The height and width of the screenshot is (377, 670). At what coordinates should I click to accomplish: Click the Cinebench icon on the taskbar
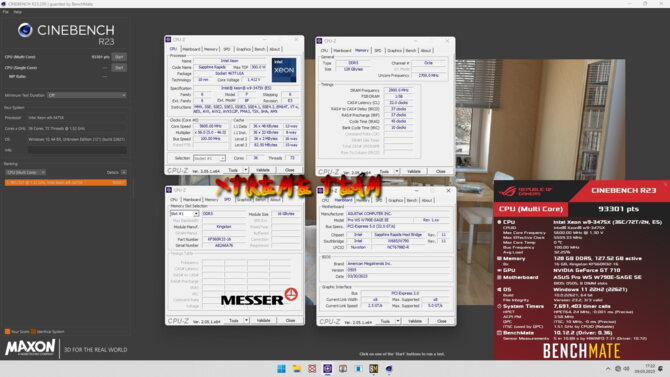[x=389, y=369]
